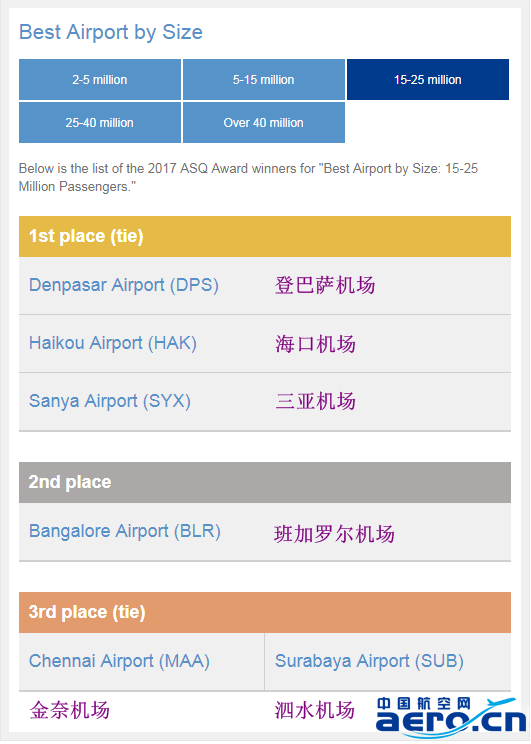
Task: Choose the Over 40 million tab
Action: [x=264, y=122]
